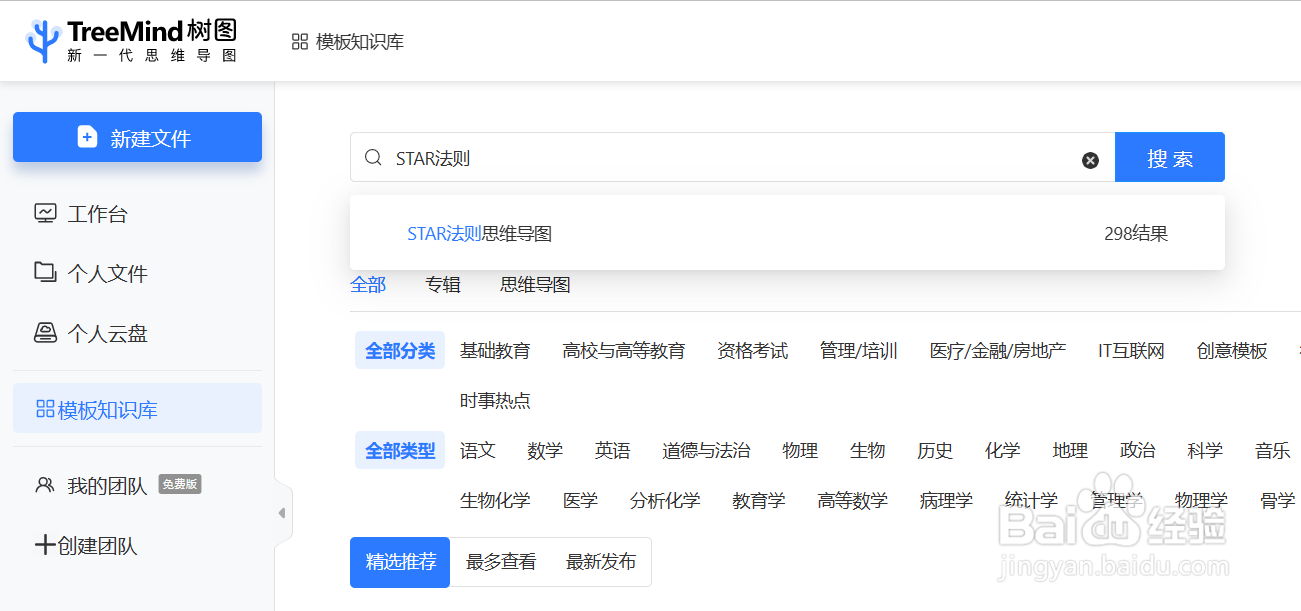Screen dimensions: 1301x611
Task: Sort by 最多查看
Action: coord(501,562)
